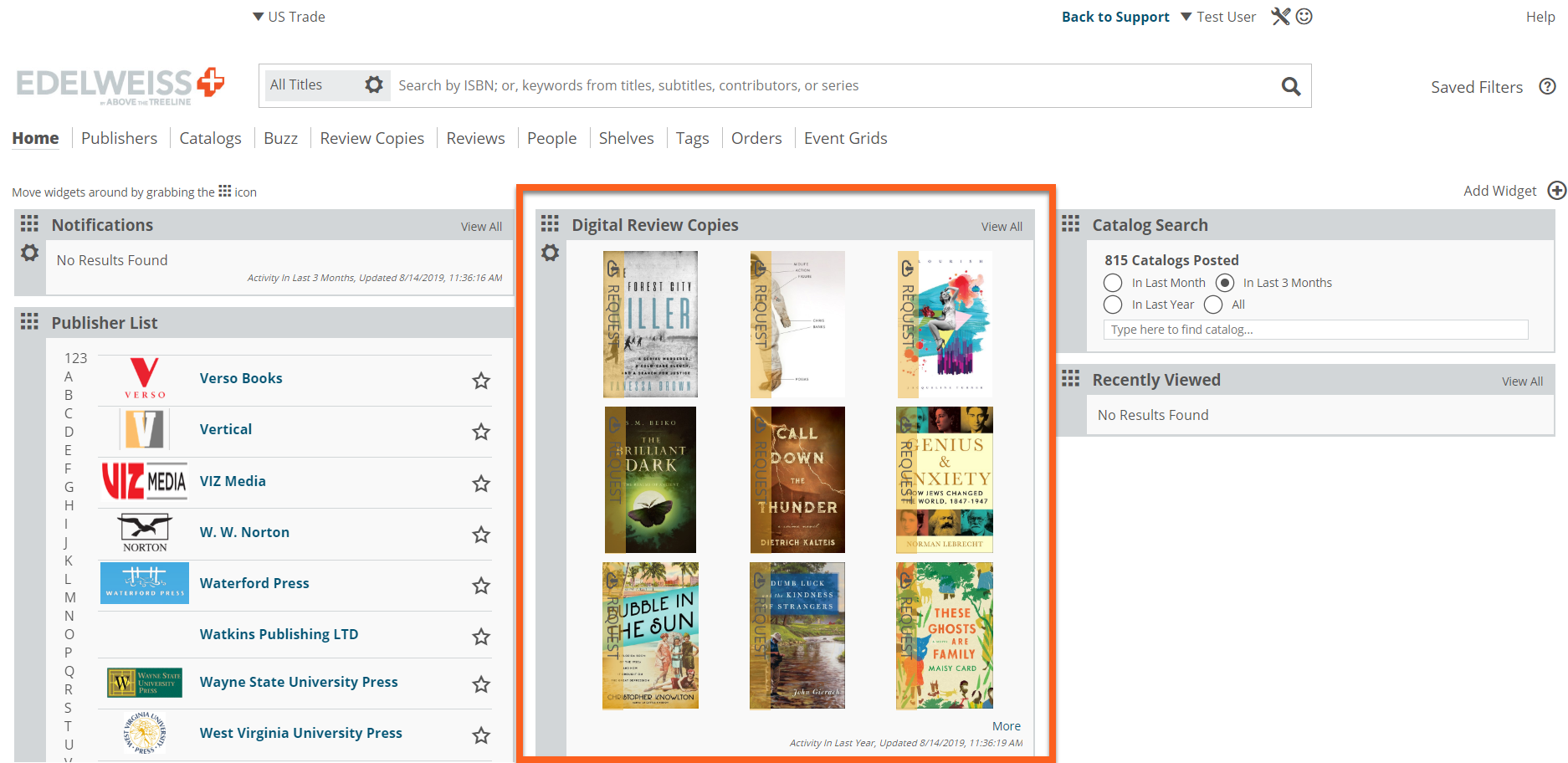Open the Saved Filters help question icon

point(1547,86)
